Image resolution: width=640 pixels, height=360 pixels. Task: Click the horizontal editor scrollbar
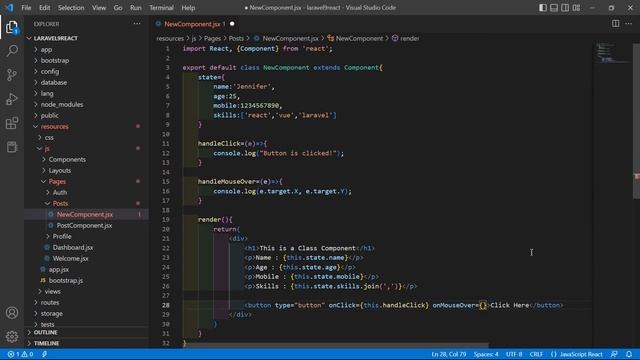pos(337,345)
